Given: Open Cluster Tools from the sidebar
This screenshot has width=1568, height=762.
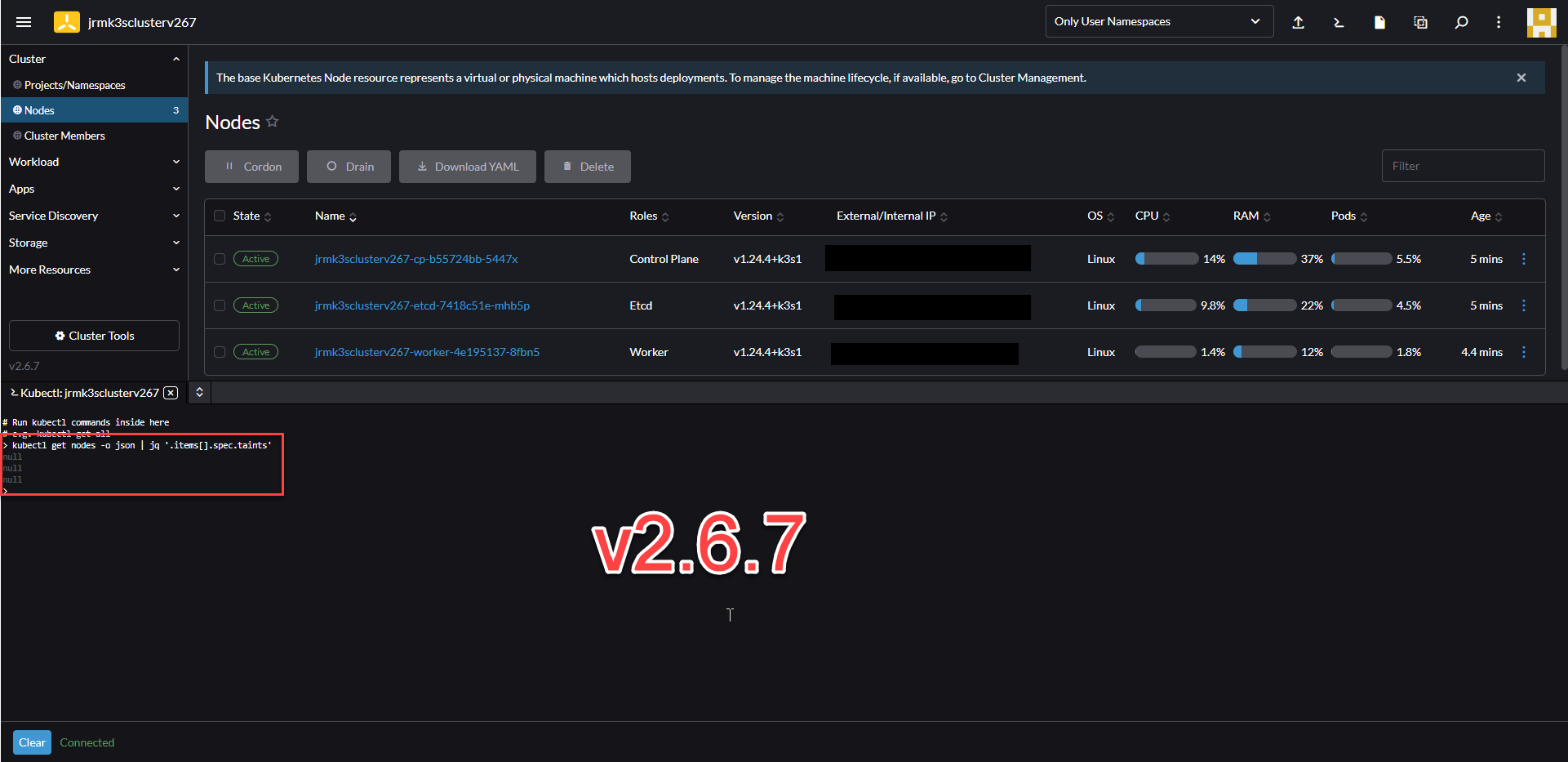Looking at the screenshot, I should [94, 335].
